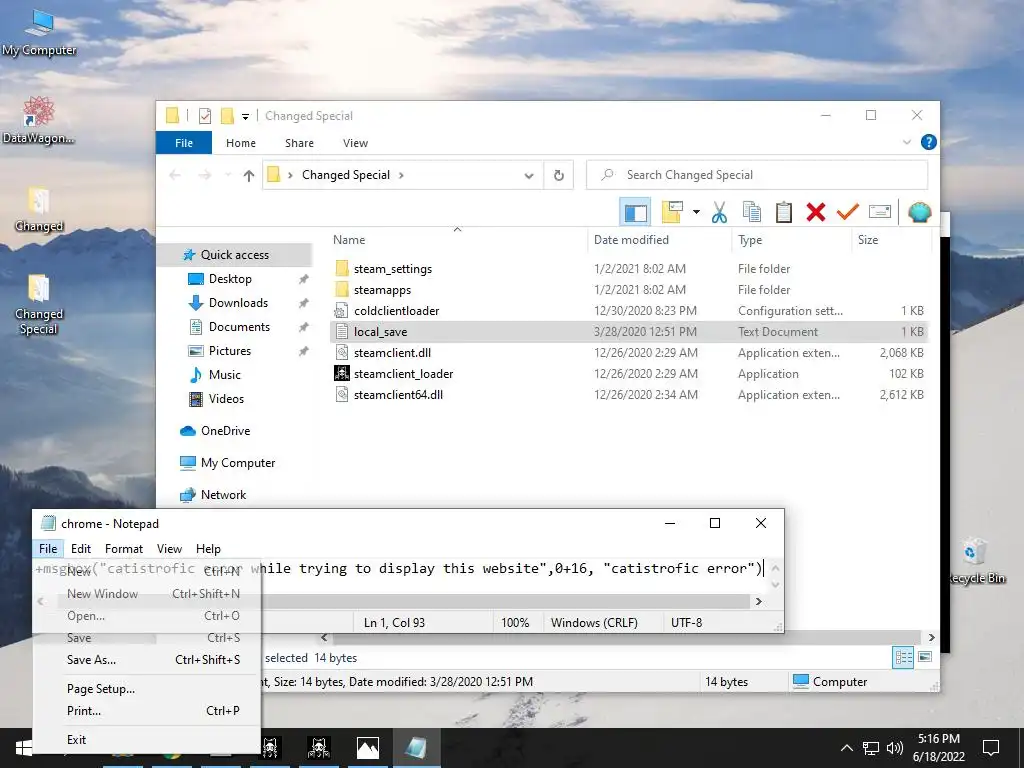Image resolution: width=1024 pixels, height=768 pixels.
Task: Click the Forward navigation arrow
Action: point(204,175)
